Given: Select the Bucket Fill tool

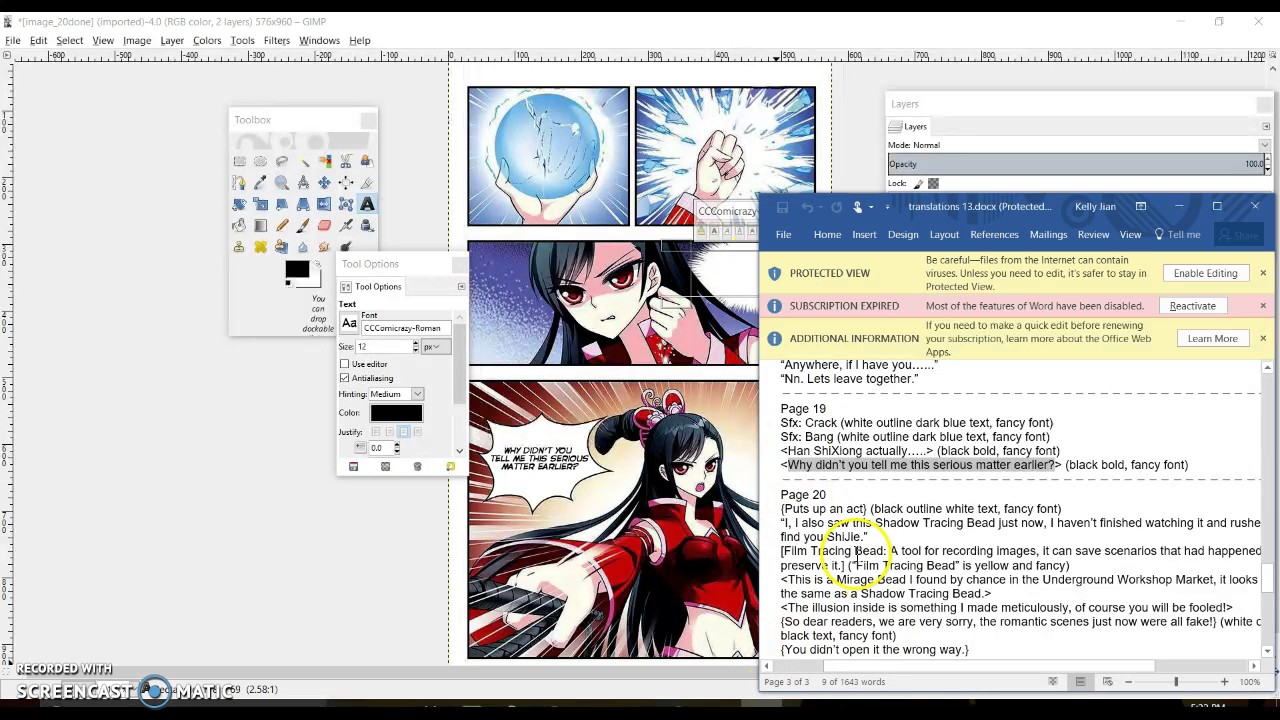Looking at the screenshot, I should click(x=239, y=225).
